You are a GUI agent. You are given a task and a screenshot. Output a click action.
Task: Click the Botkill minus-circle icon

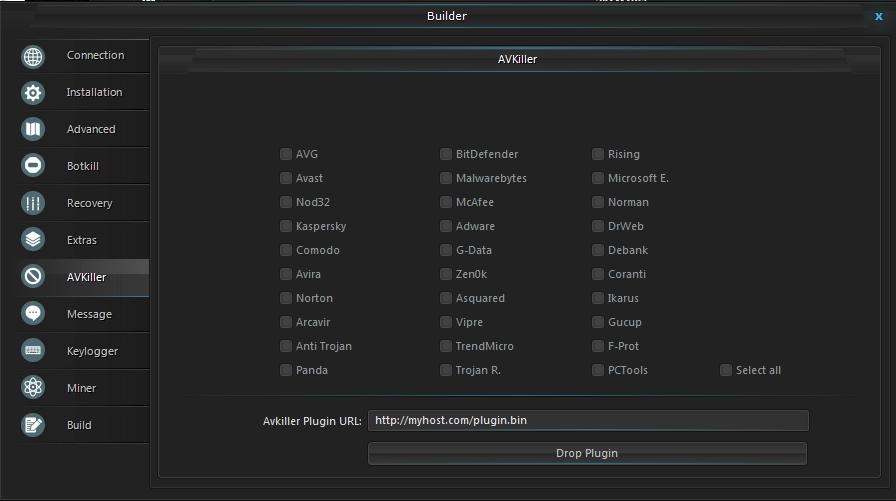coord(33,166)
